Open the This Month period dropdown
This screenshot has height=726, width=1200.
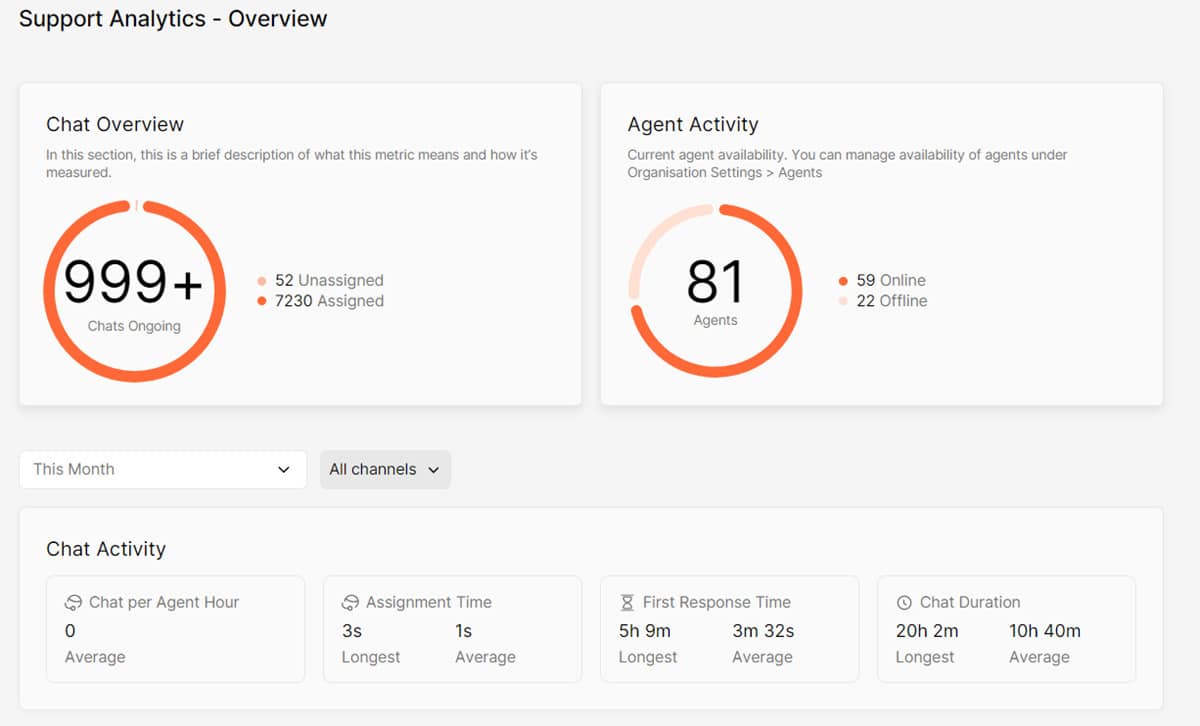click(x=162, y=469)
